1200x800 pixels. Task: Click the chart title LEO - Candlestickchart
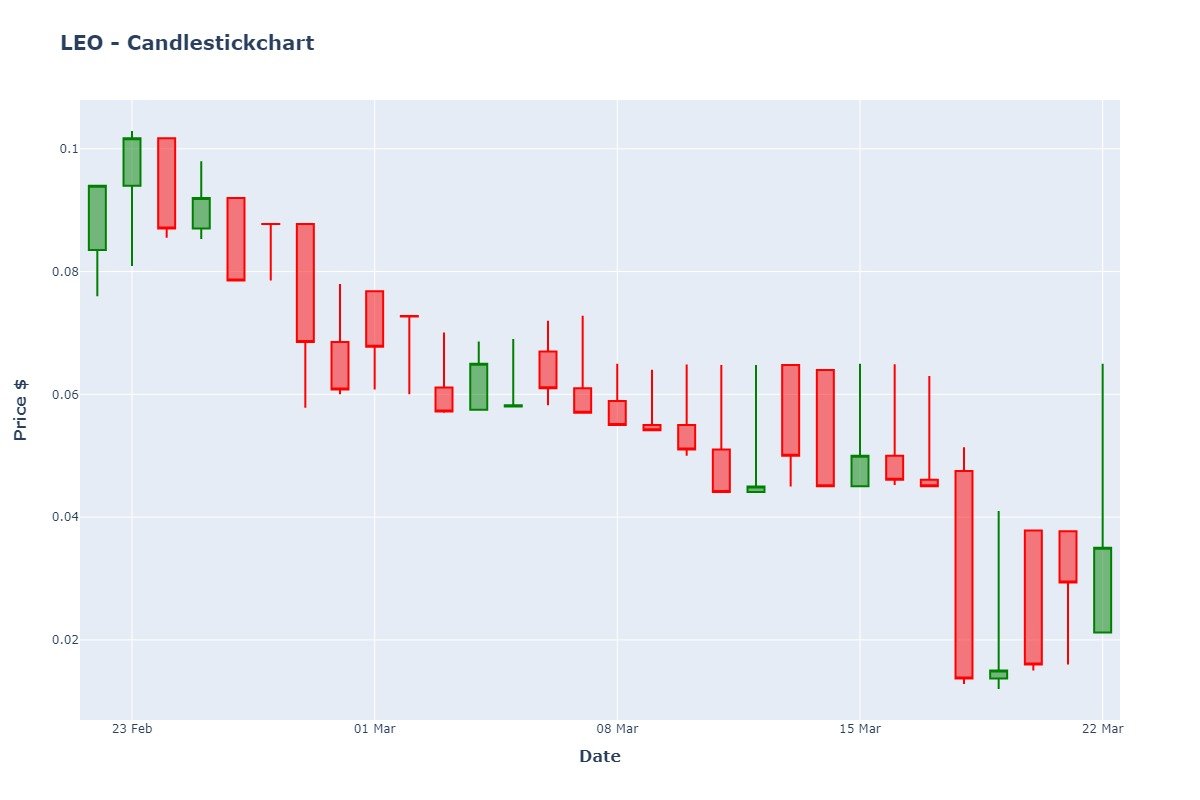tap(187, 43)
